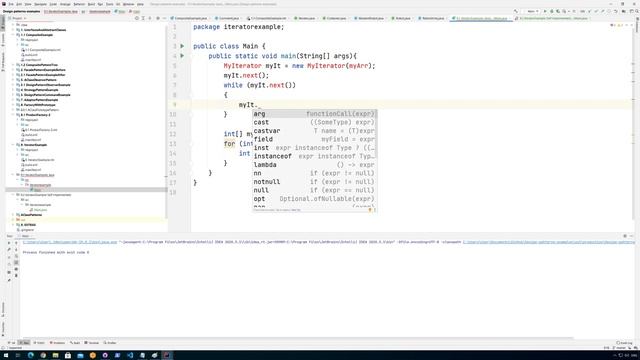
Task: Rerun program icon in Run panel
Action: (9, 243)
